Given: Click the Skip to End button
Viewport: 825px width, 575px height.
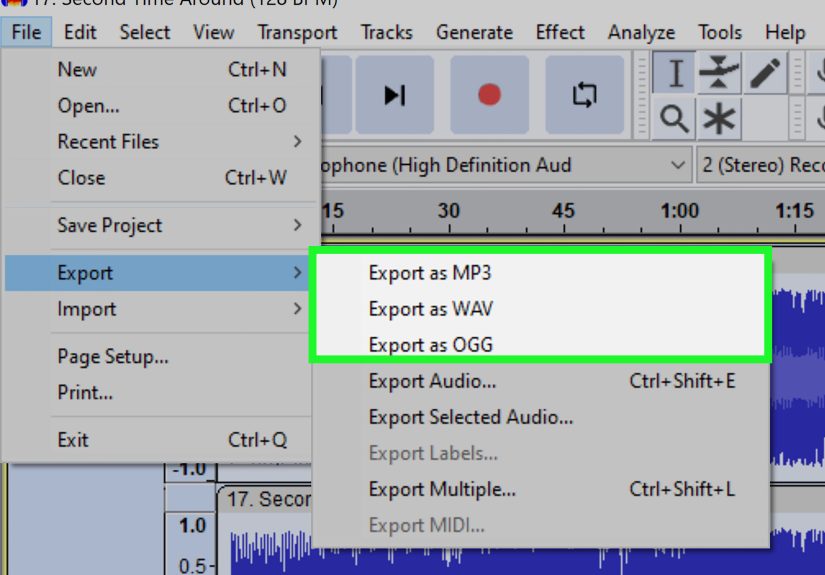Looking at the screenshot, I should 395,95.
